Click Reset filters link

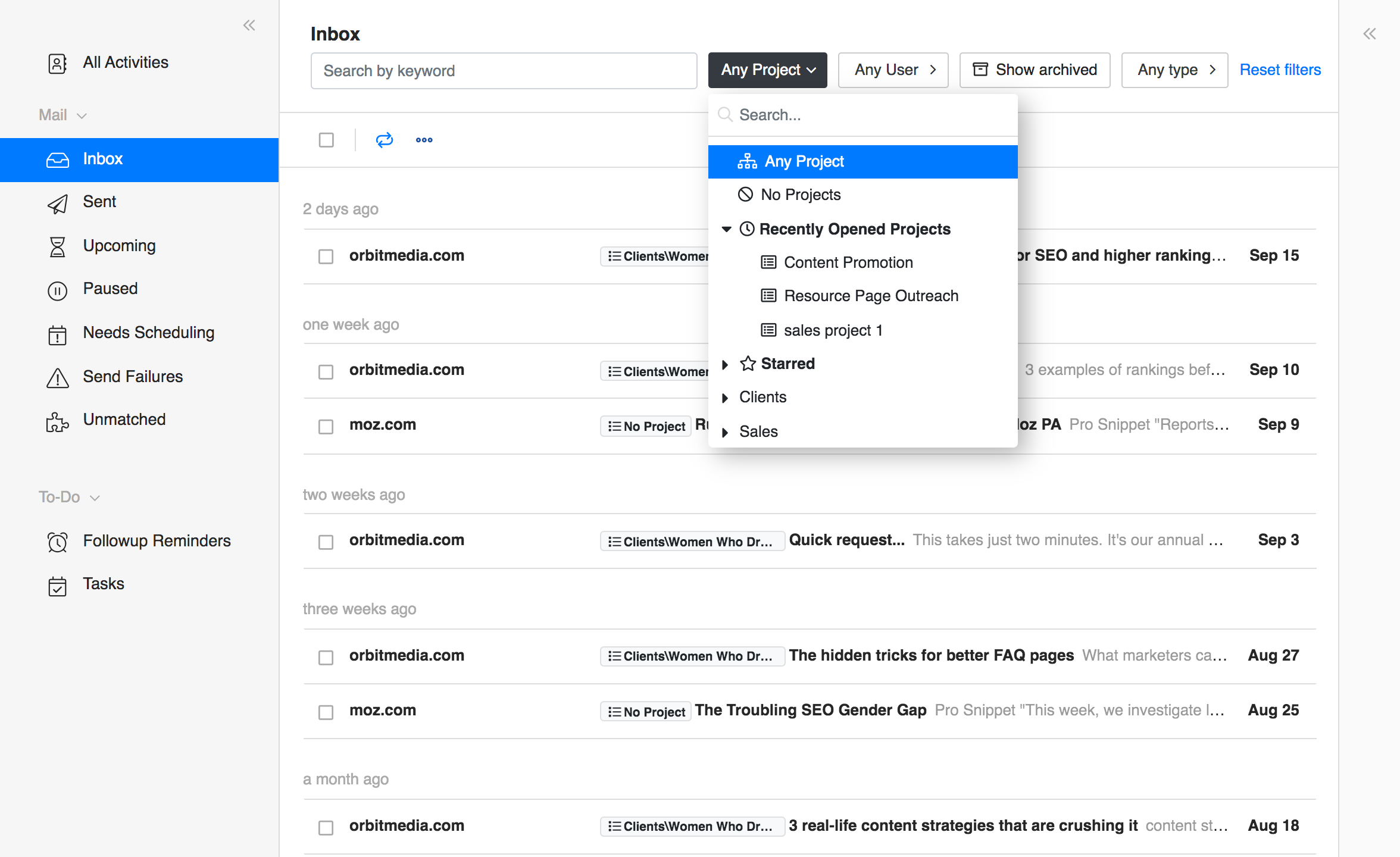coord(1280,70)
